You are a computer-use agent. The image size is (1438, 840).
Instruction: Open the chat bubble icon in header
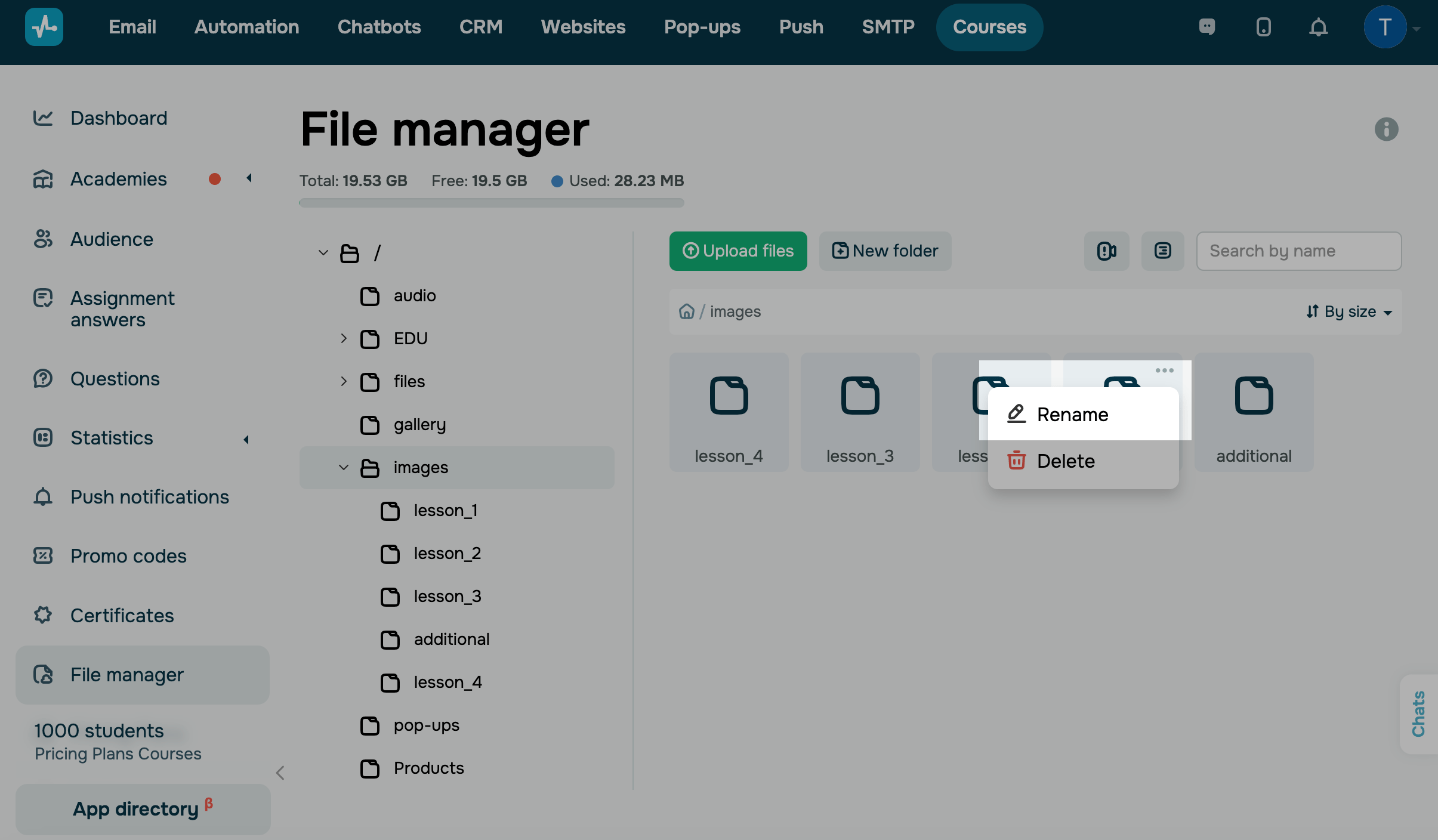point(1207,27)
